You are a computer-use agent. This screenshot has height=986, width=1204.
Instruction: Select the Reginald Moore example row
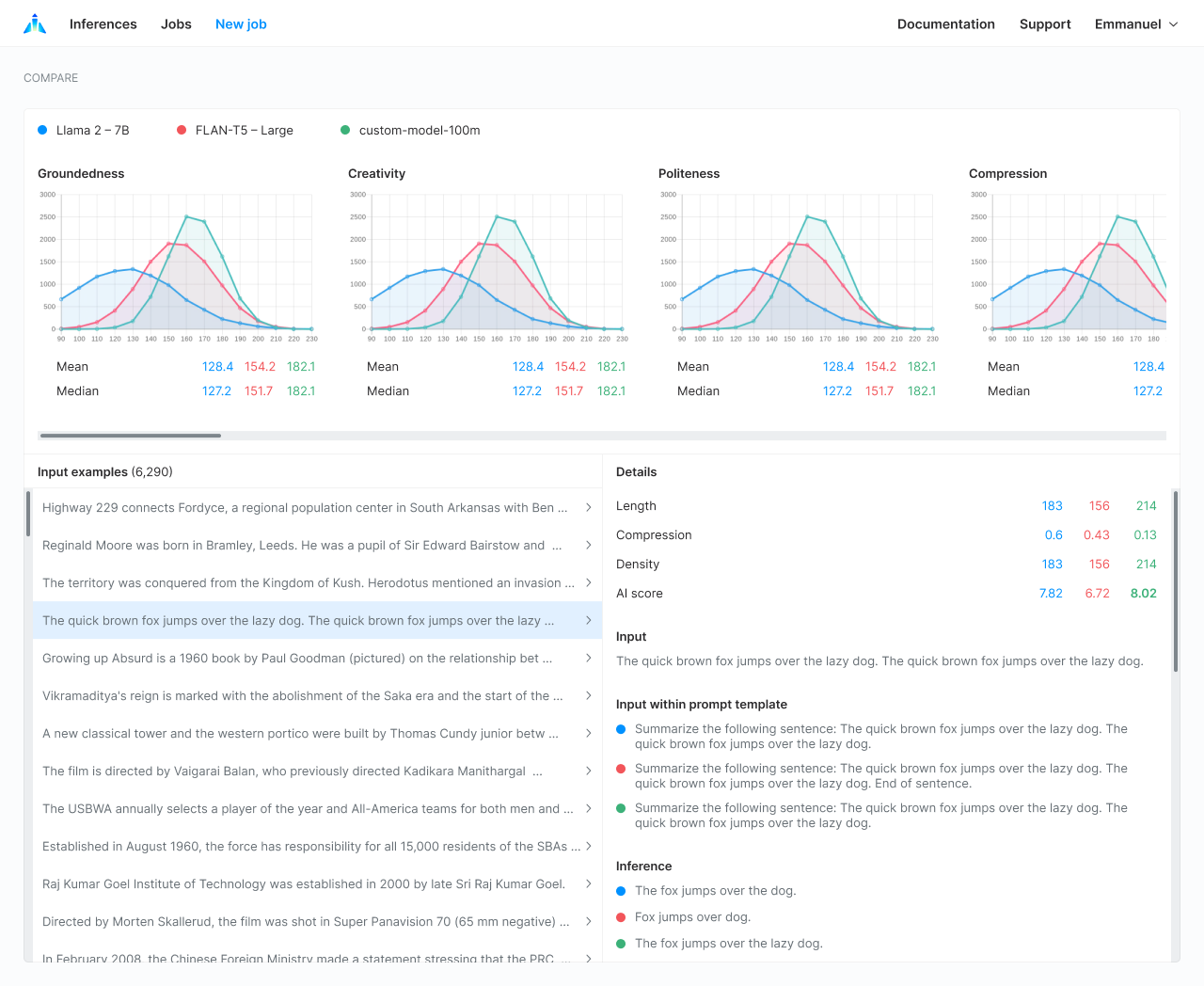click(x=317, y=545)
